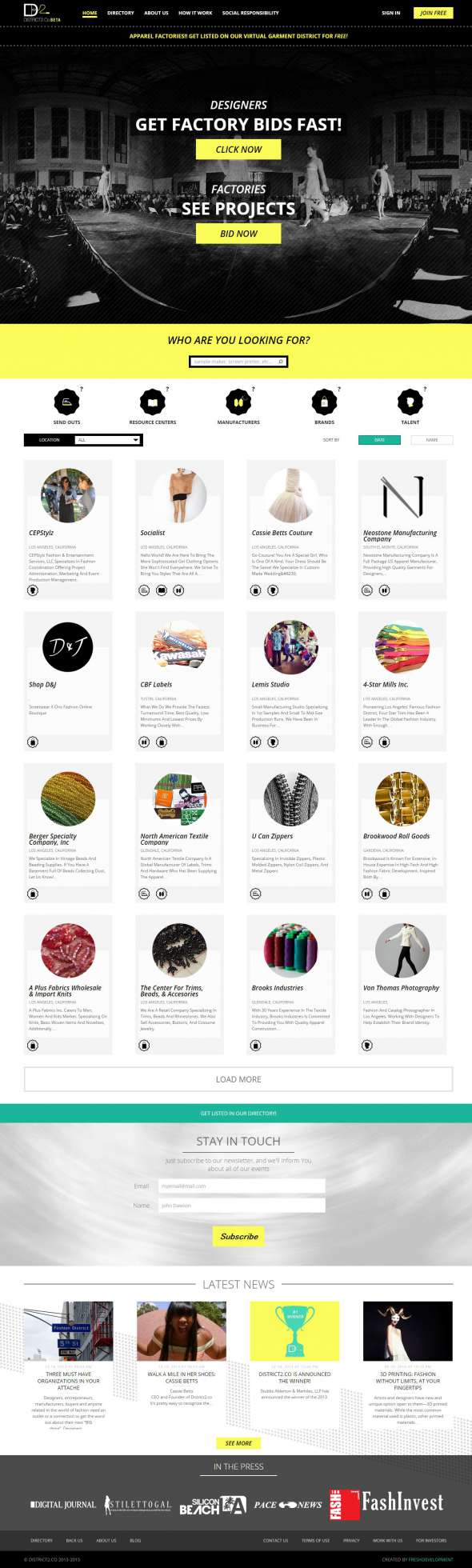Expand listings with Load More
The width and height of the screenshot is (472, 1568).
pos(238,1078)
